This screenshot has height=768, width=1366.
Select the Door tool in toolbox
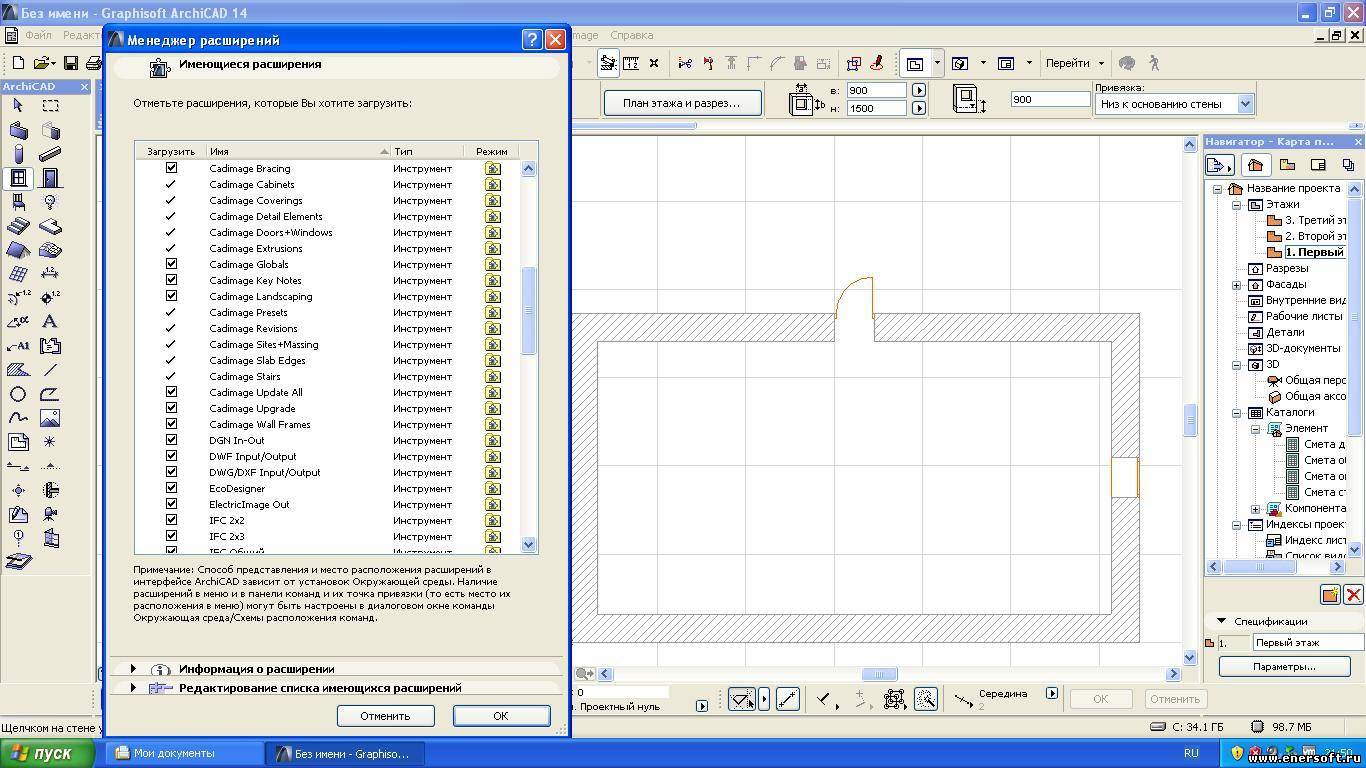50,179
